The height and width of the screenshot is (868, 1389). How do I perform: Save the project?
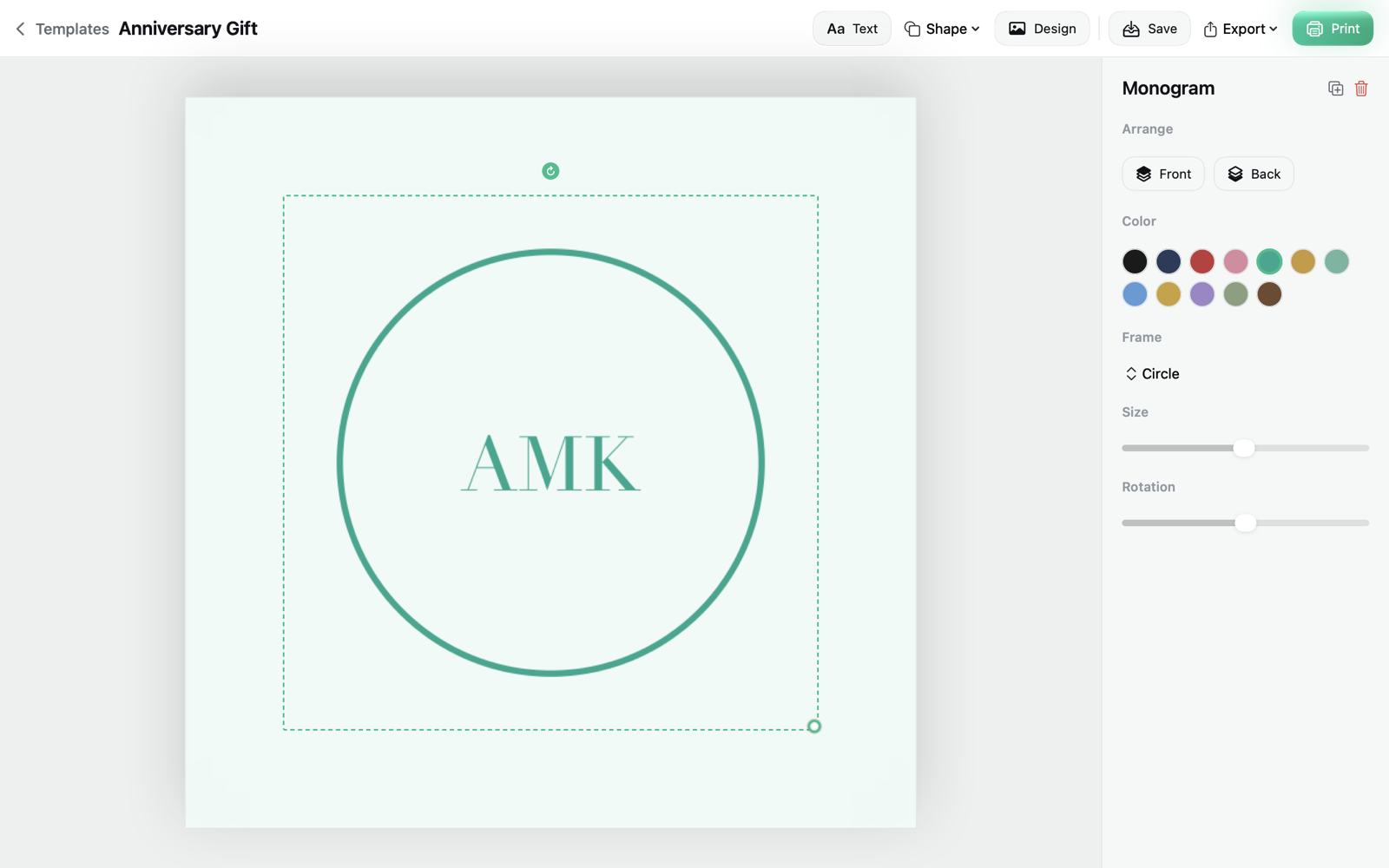pos(1149,29)
